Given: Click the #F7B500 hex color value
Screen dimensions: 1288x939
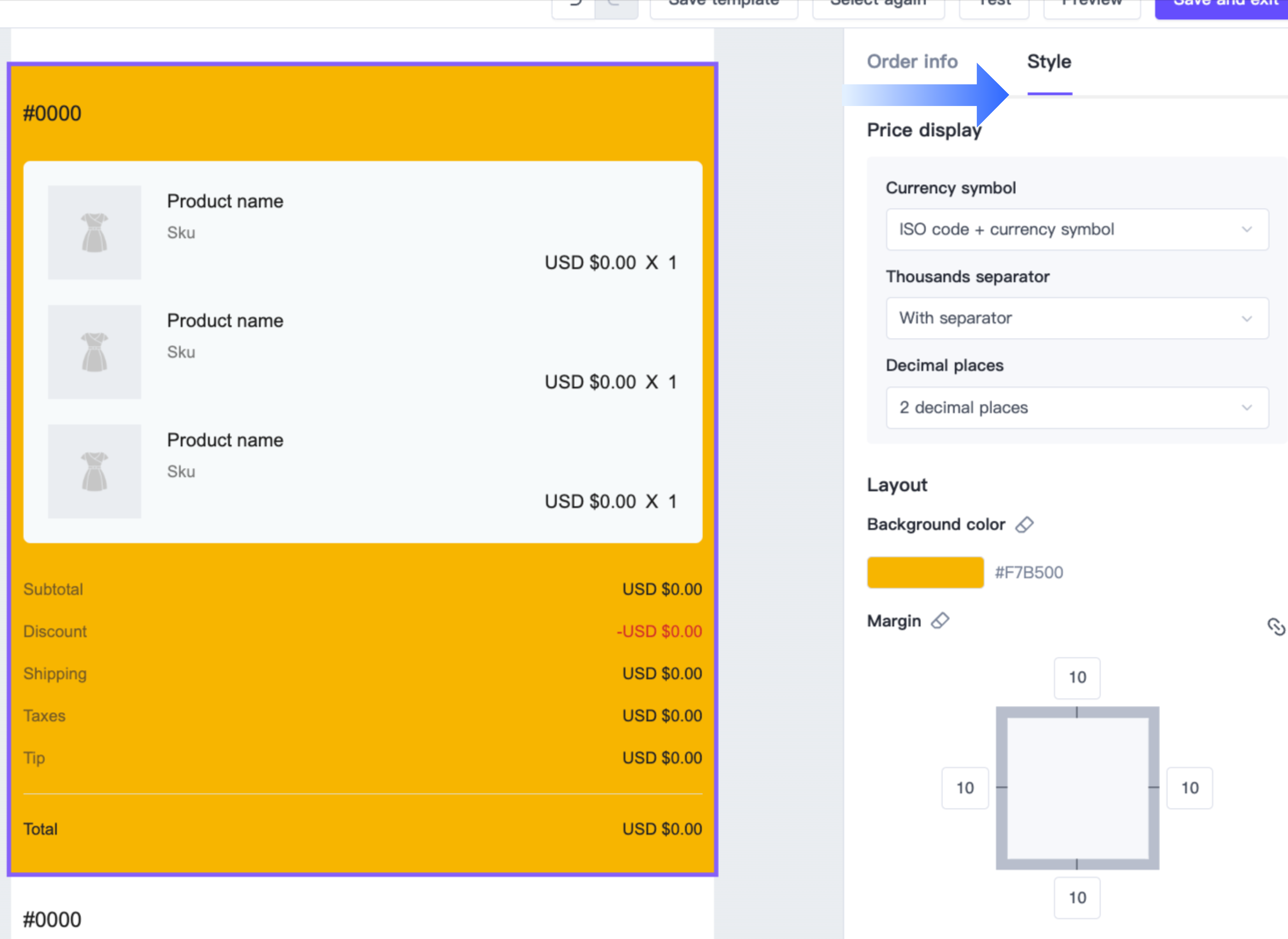Looking at the screenshot, I should tap(1029, 572).
